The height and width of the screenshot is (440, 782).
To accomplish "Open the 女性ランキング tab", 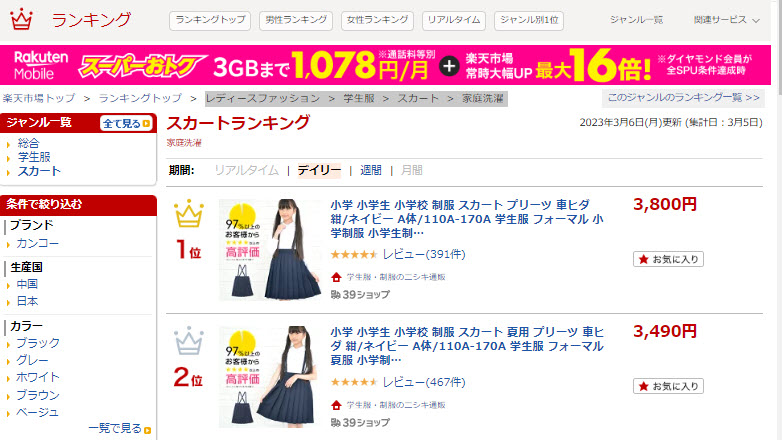I will click(x=377, y=20).
